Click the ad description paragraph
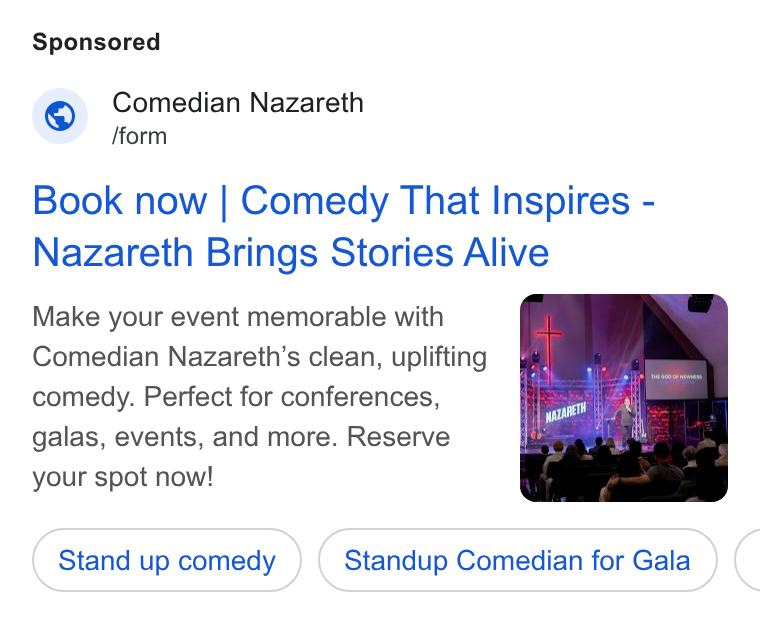 (x=260, y=397)
